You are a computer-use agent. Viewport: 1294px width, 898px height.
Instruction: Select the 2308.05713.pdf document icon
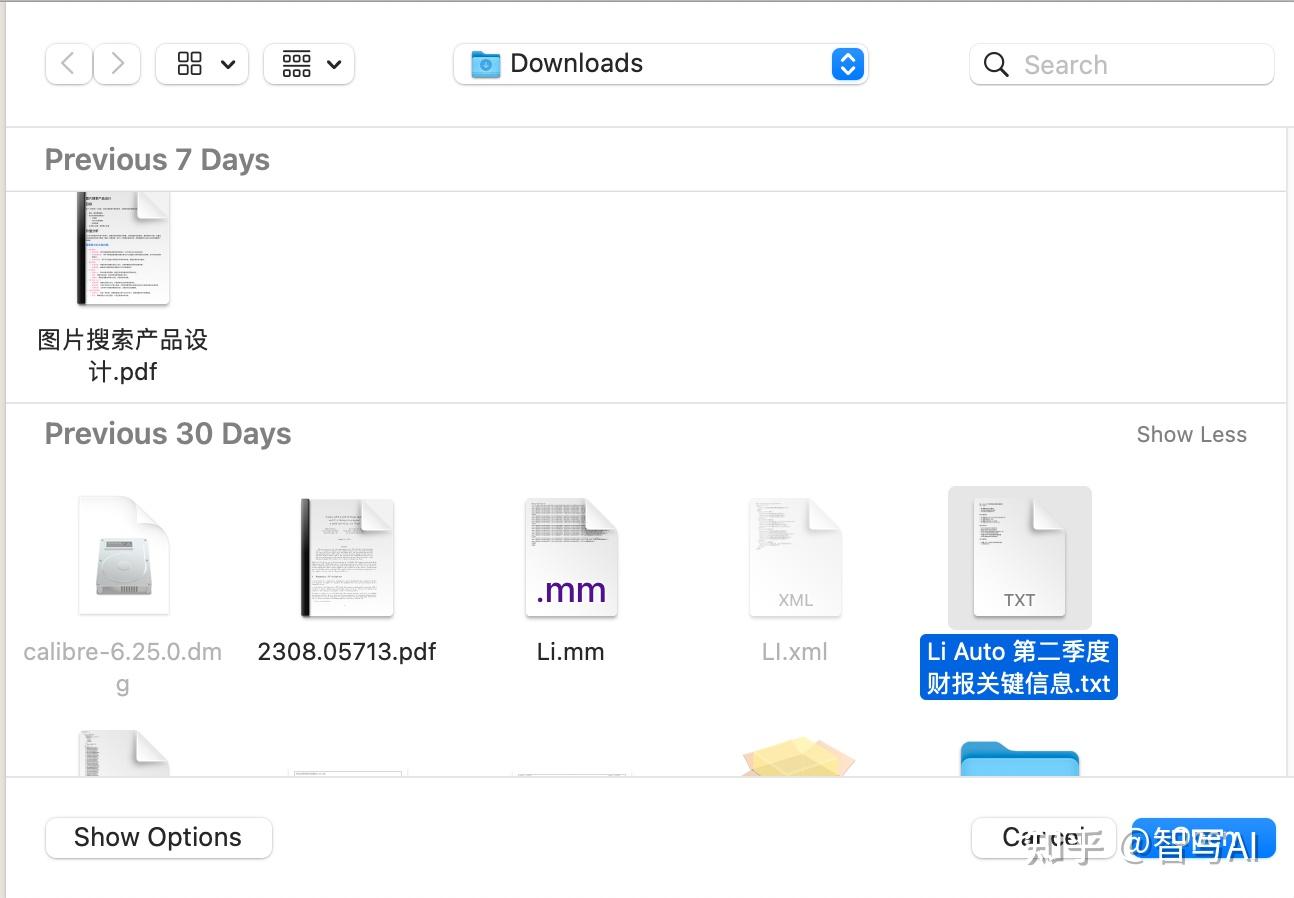(347, 557)
